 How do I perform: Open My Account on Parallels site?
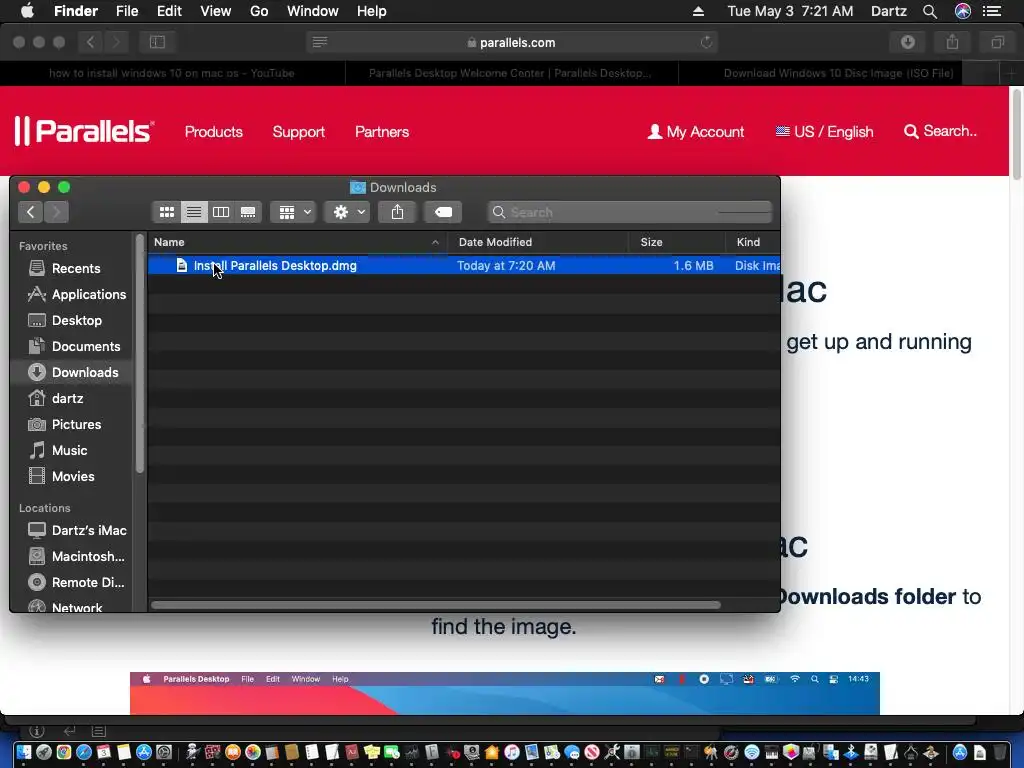[x=696, y=132]
